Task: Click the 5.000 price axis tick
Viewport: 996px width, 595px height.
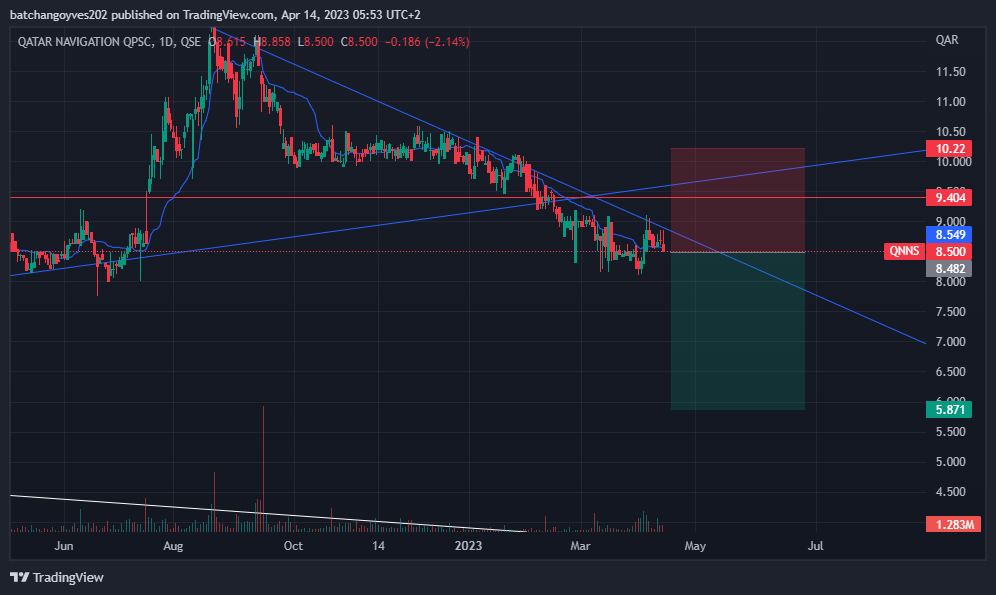Action: coord(950,462)
